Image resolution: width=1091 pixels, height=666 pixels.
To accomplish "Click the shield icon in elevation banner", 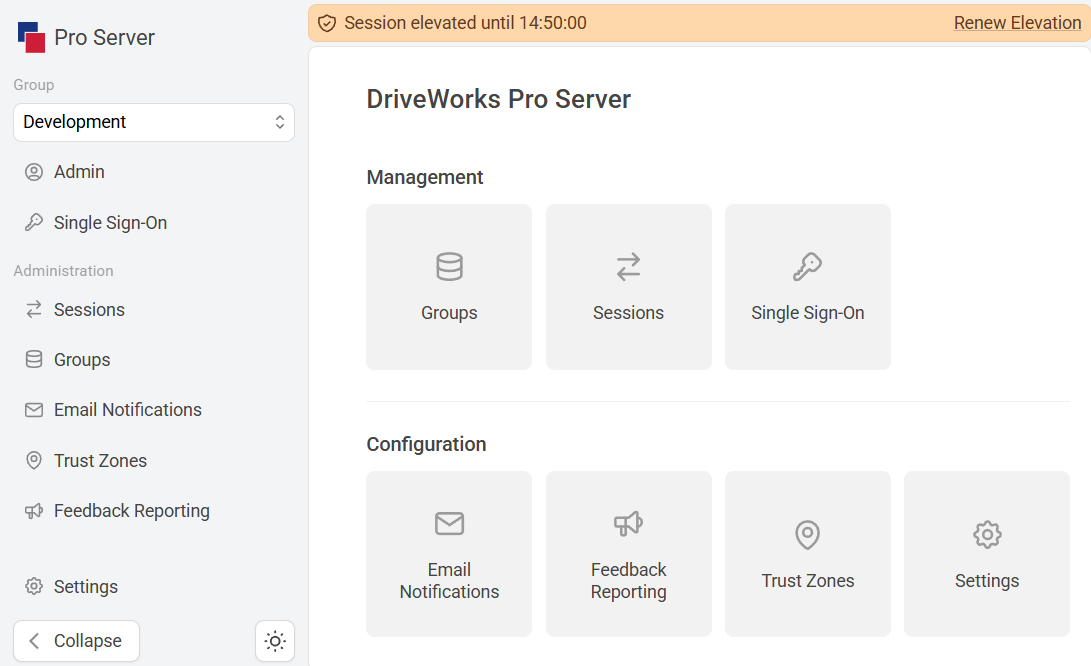I will 326,24.
